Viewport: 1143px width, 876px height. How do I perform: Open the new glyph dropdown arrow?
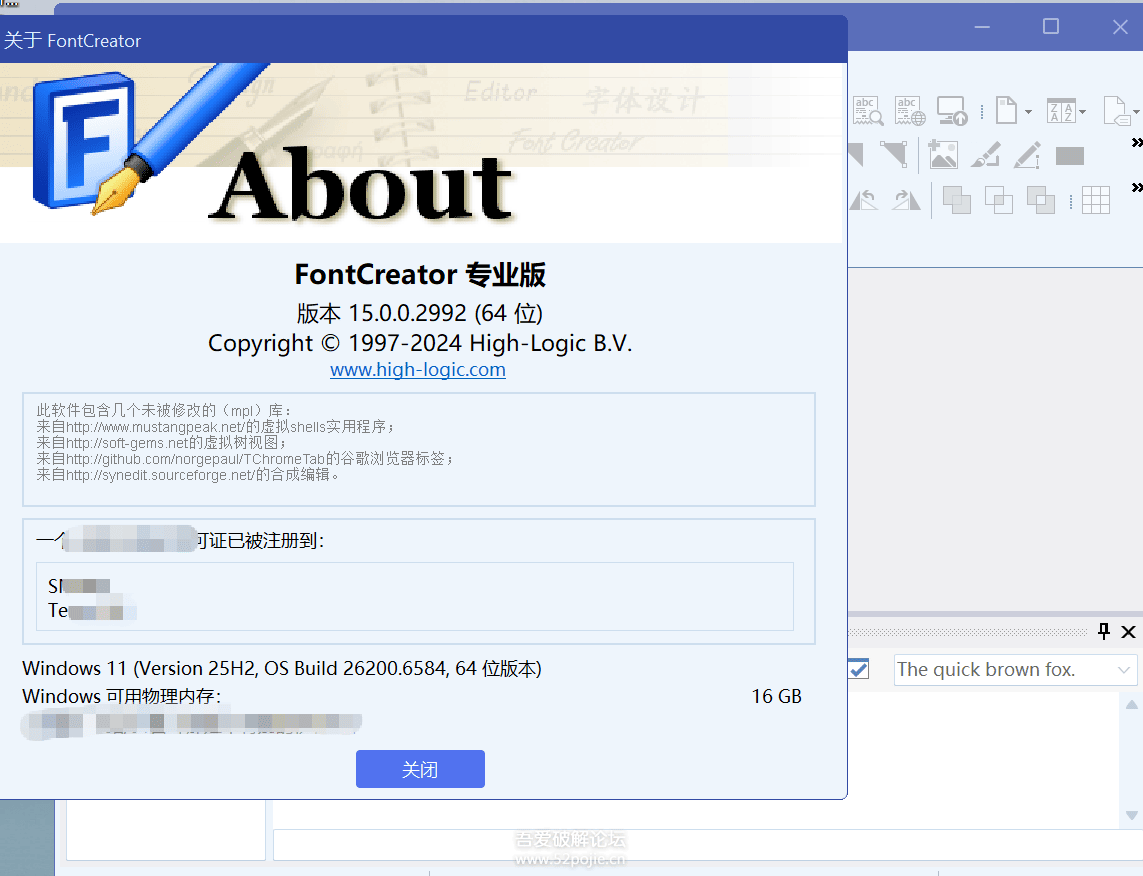(x=1029, y=111)
